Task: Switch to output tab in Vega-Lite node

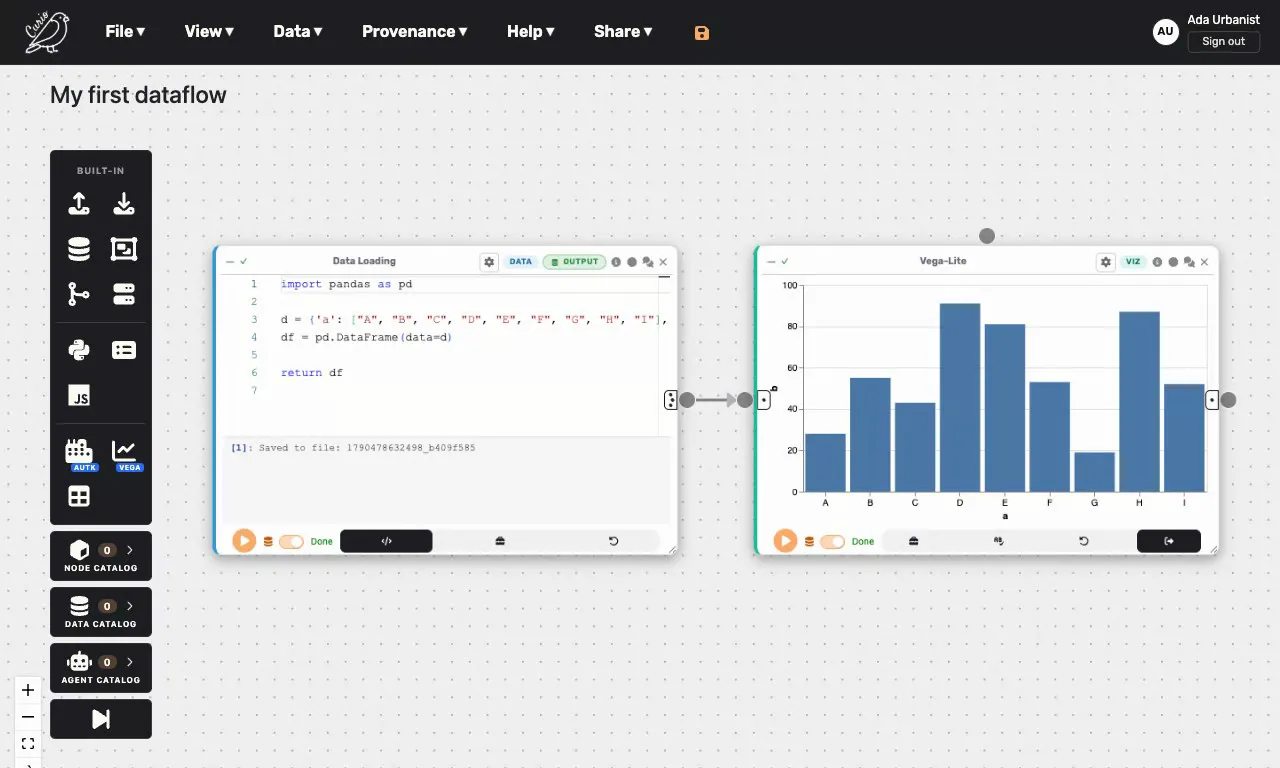Action: (x=1168, y=541)
